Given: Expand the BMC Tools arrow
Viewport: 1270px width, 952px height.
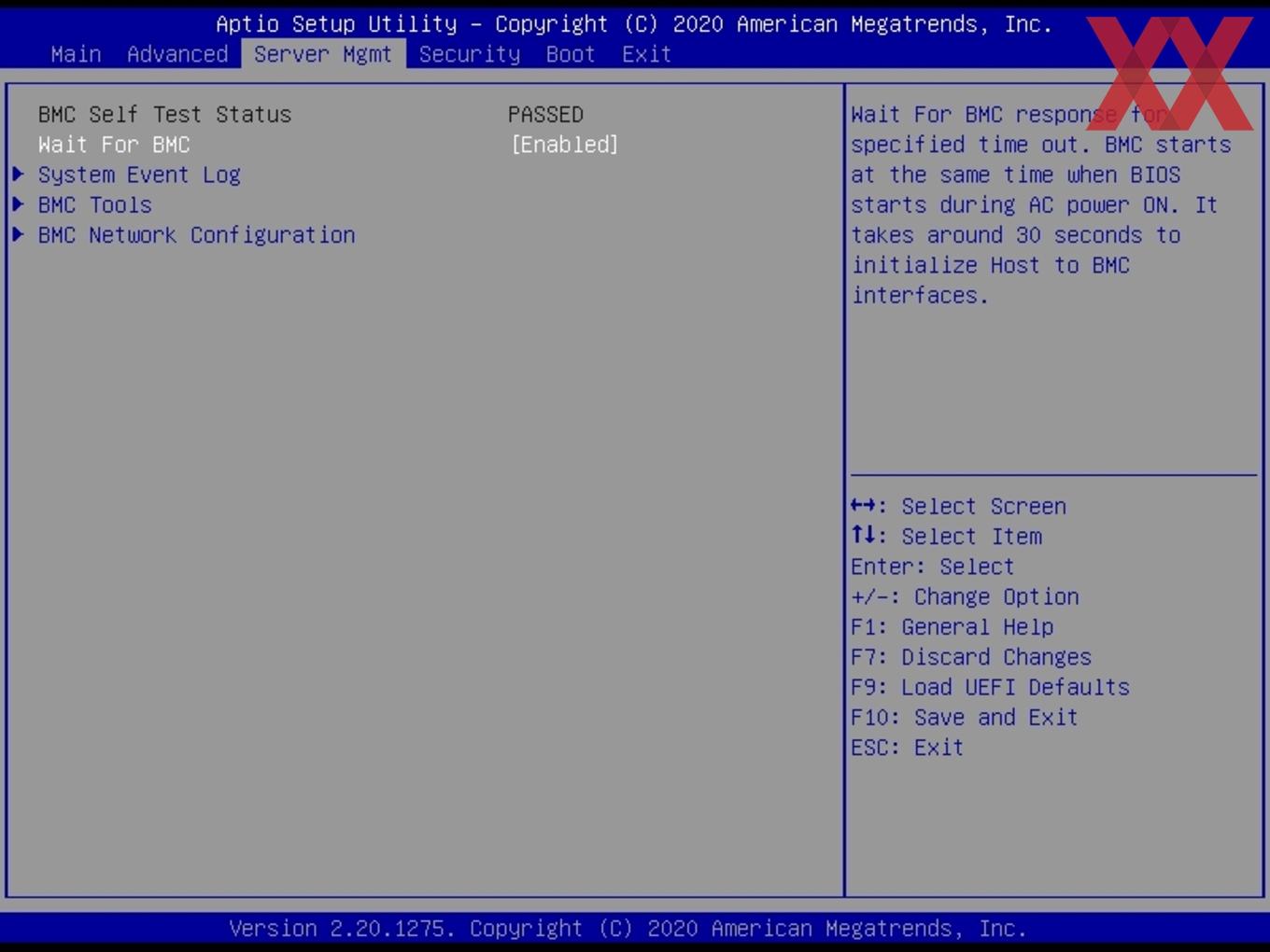Looking at the screenshot, I should [18, 204].
